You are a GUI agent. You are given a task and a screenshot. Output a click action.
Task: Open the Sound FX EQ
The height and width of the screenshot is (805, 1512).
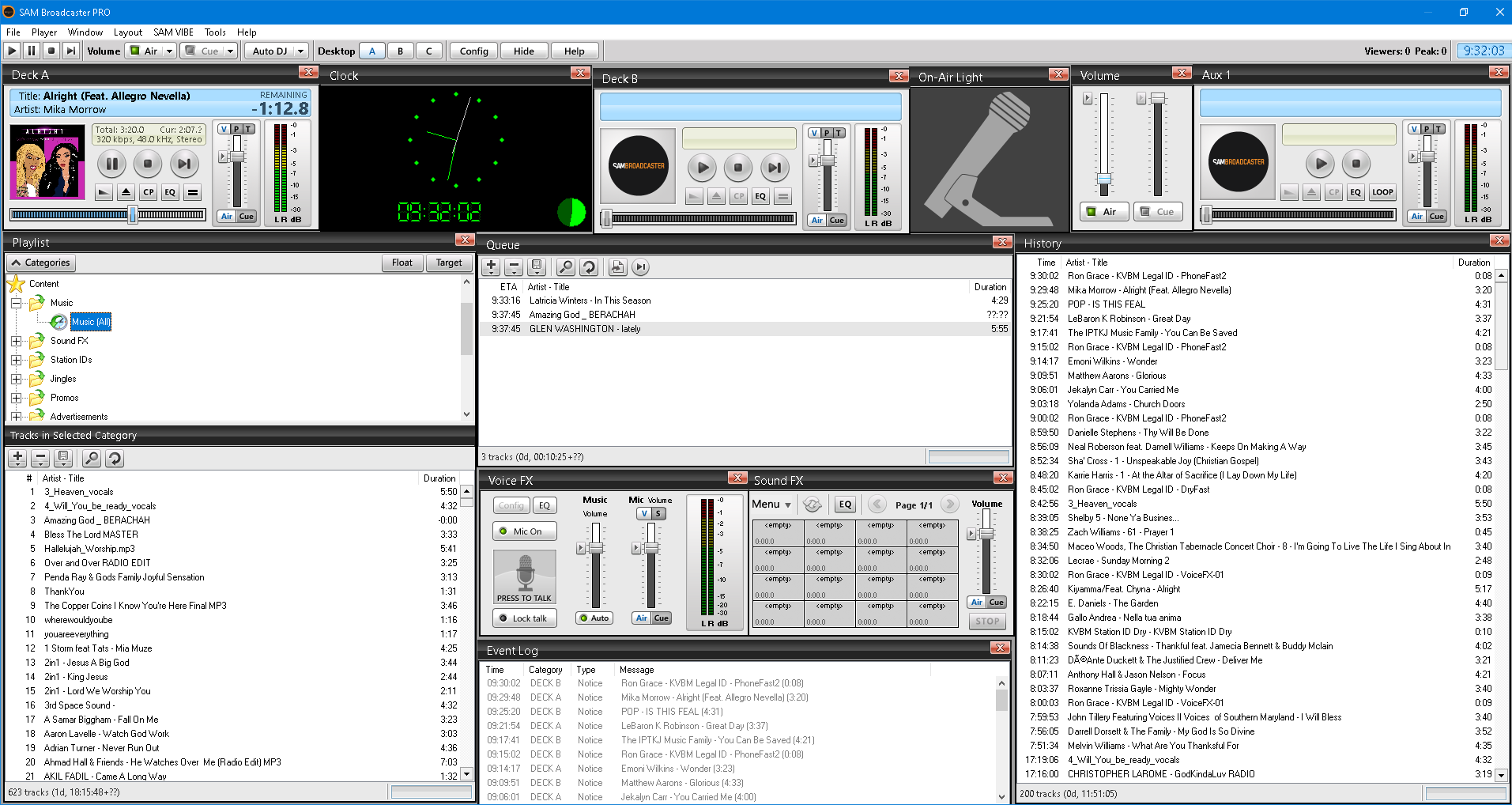point(846,505)
